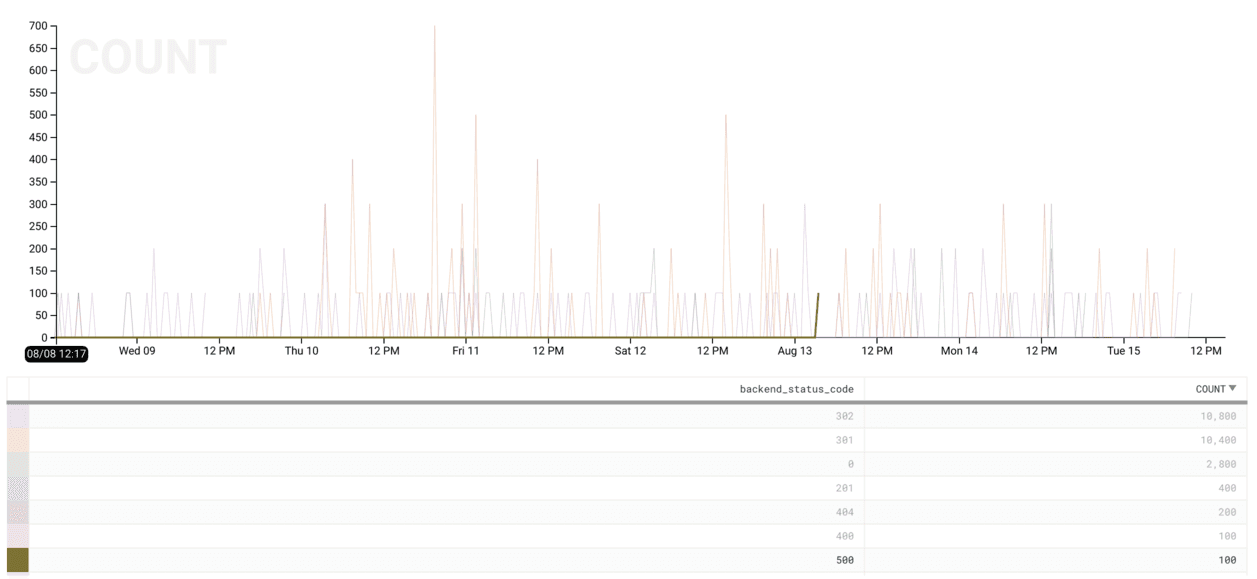The image size is (1257, 579).
Task: Click the Aug 13 x-axis label
Action: (795, 351)
